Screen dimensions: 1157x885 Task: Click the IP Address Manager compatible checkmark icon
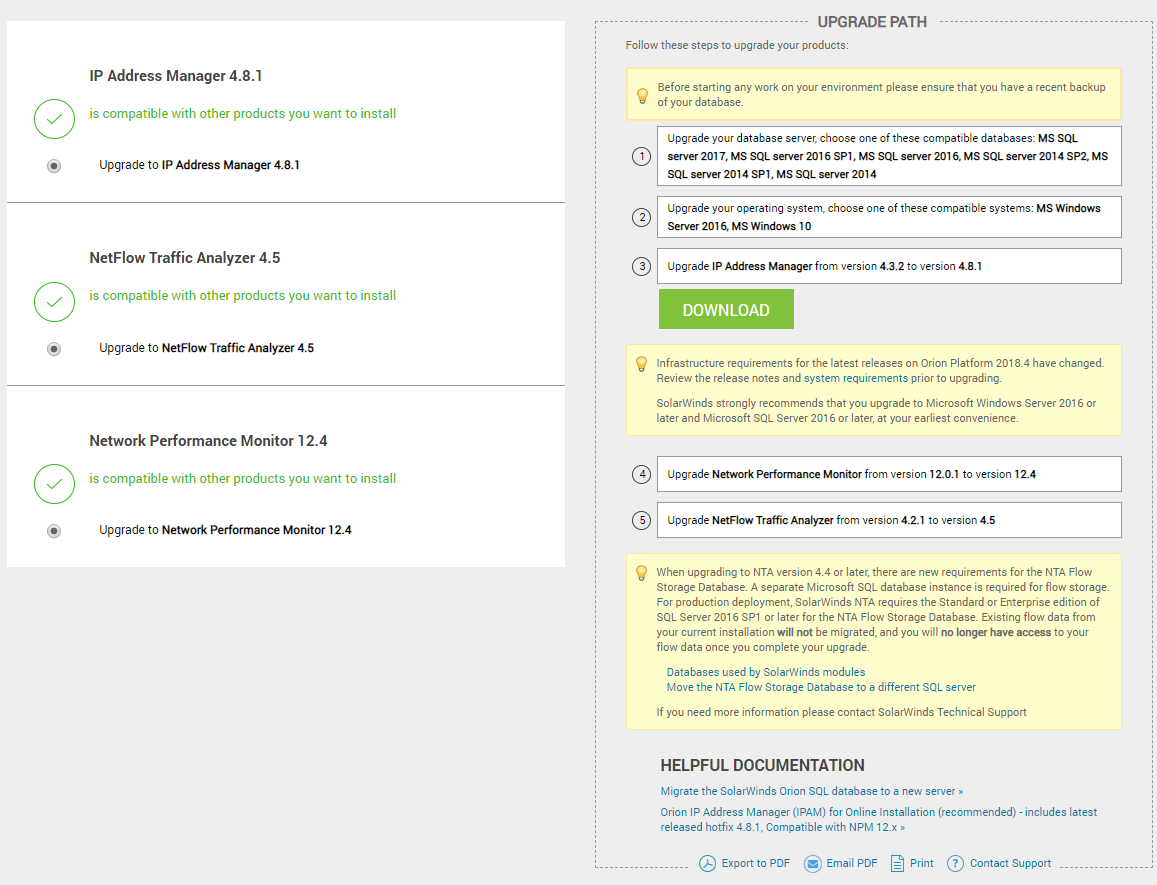coord(55,119)
